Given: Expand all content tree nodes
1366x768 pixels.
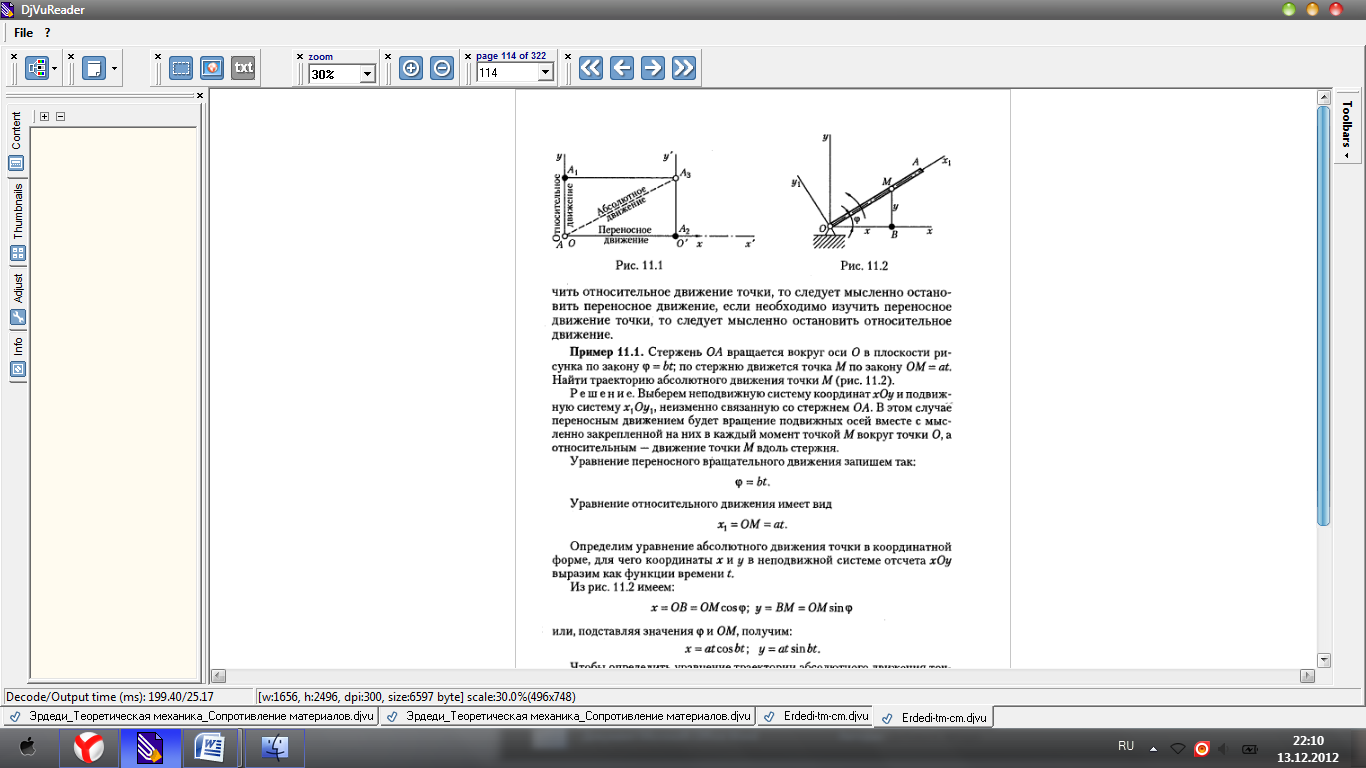Looking at the screenshot, I should (45, 117).
